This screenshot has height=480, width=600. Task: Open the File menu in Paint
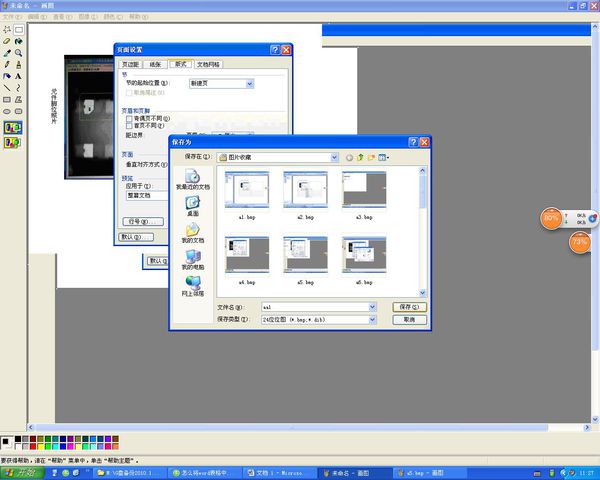(12, 17)
